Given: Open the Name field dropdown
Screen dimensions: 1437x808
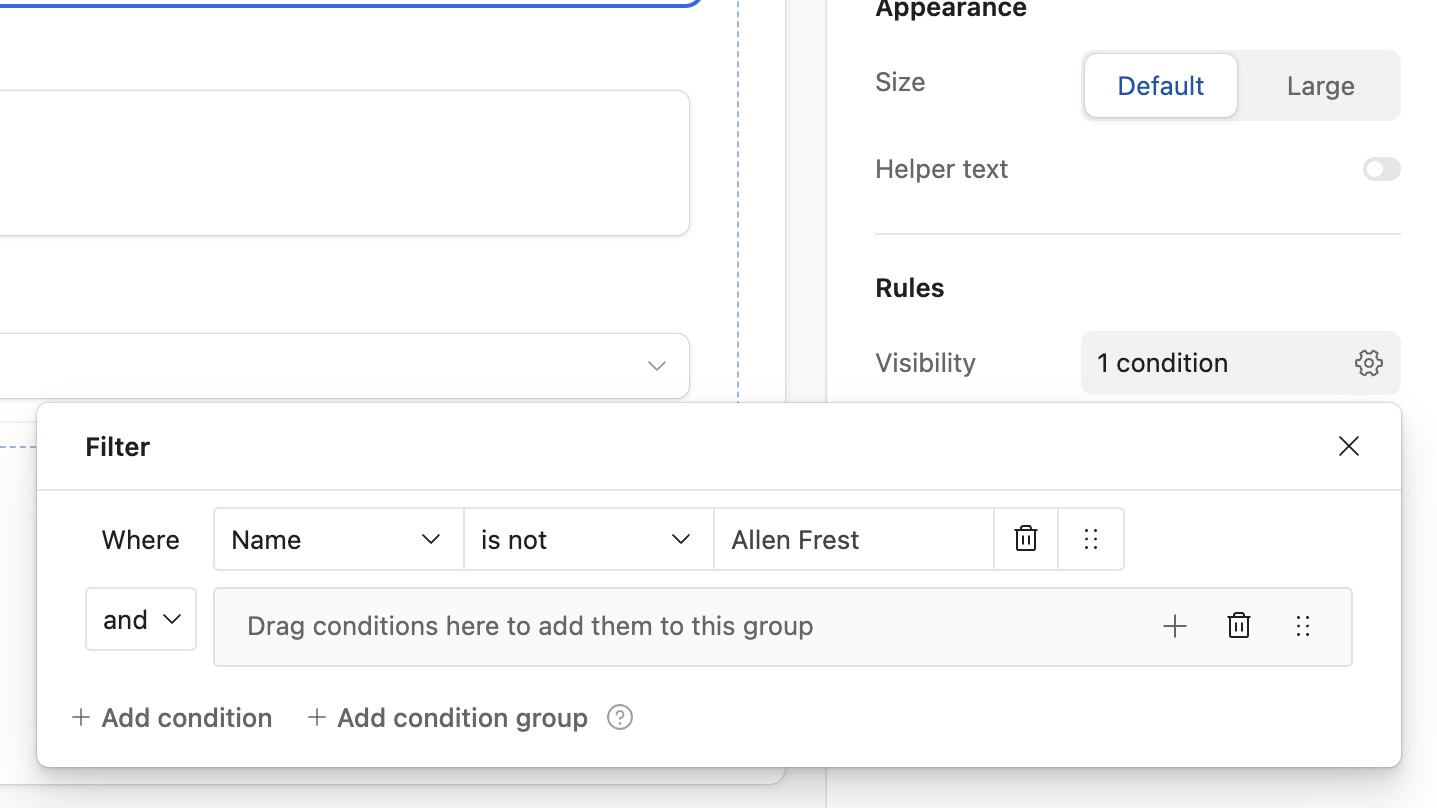Looking at the screenshot, I should (338, 540).
